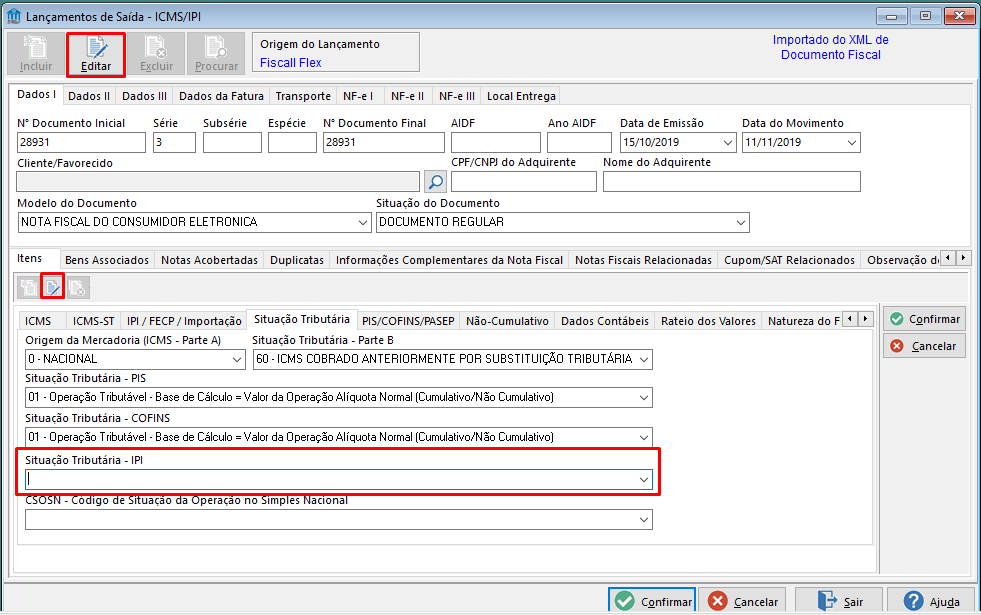Screen dimensions: 981x615
Task: Open Cupom/SAT Relacionados tab
Action: tap(789, 260)
